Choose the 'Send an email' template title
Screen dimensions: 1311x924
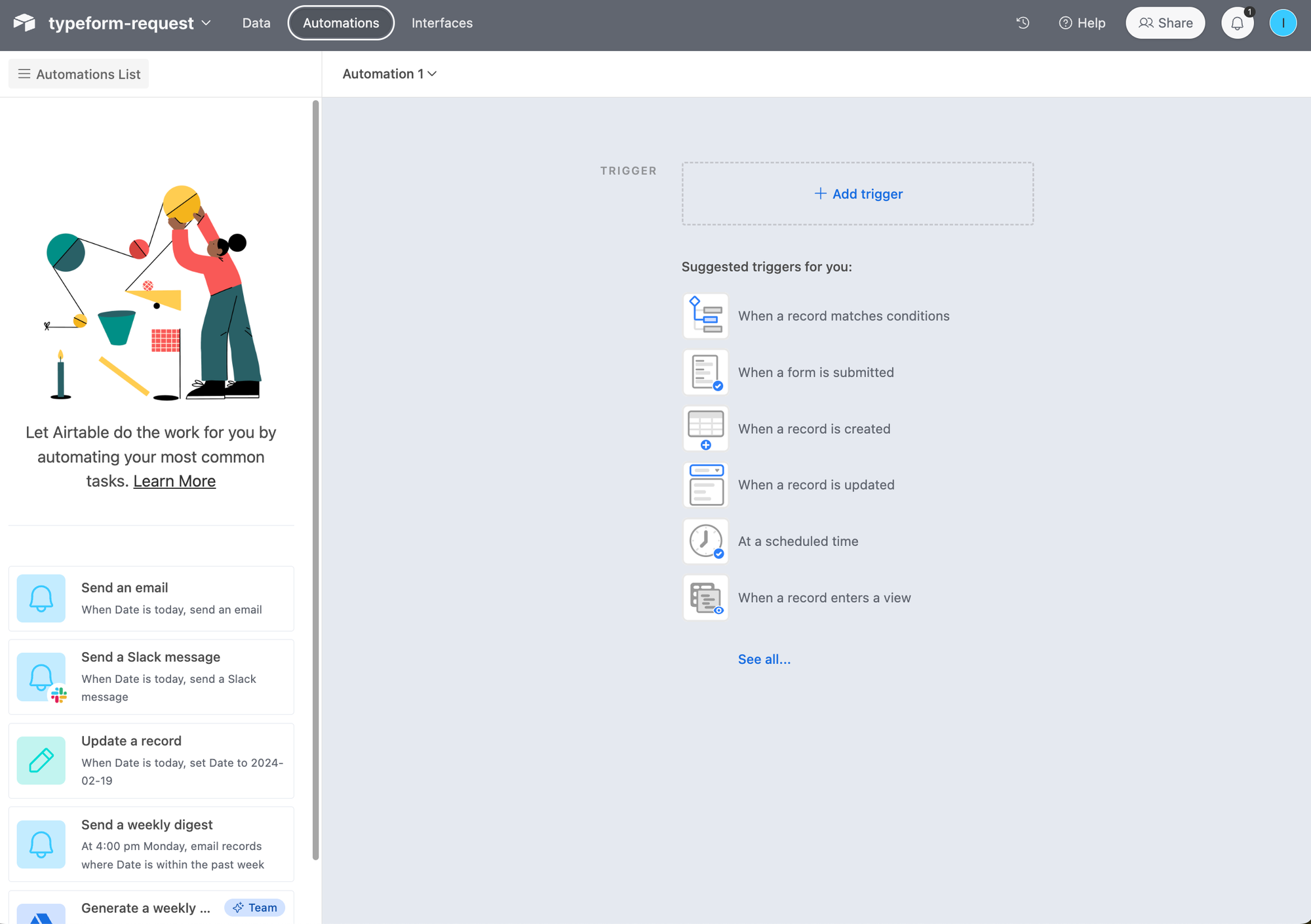[x=125, y=588]
